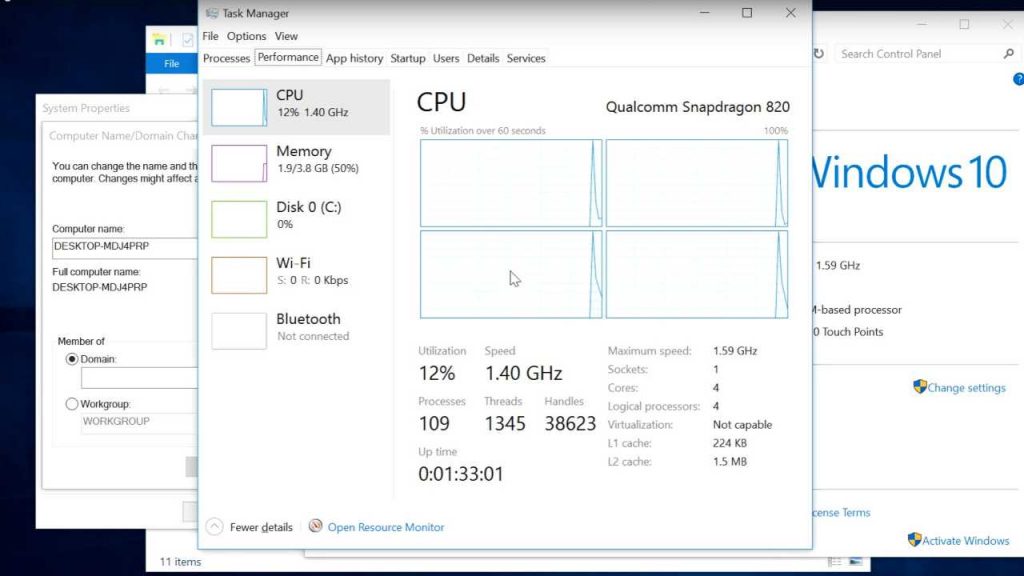
Task: Click the bottom-left CPU core graph
Action: (x=511, y=274)
